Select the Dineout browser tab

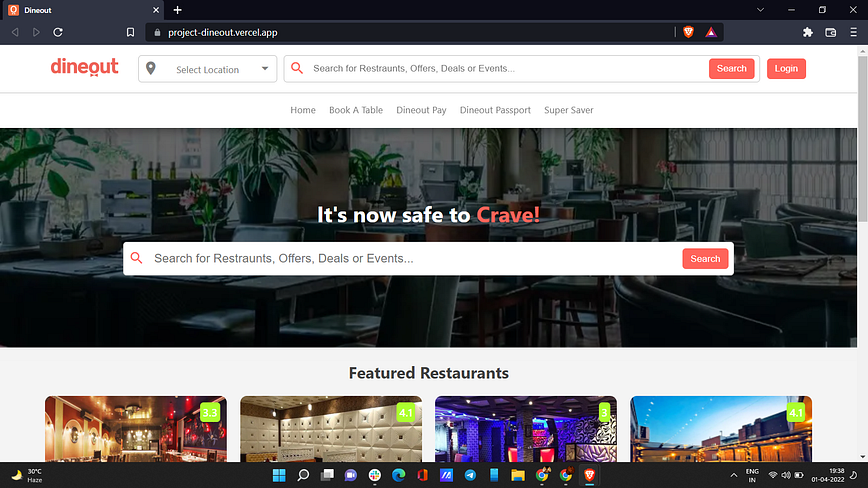point(83,10)
